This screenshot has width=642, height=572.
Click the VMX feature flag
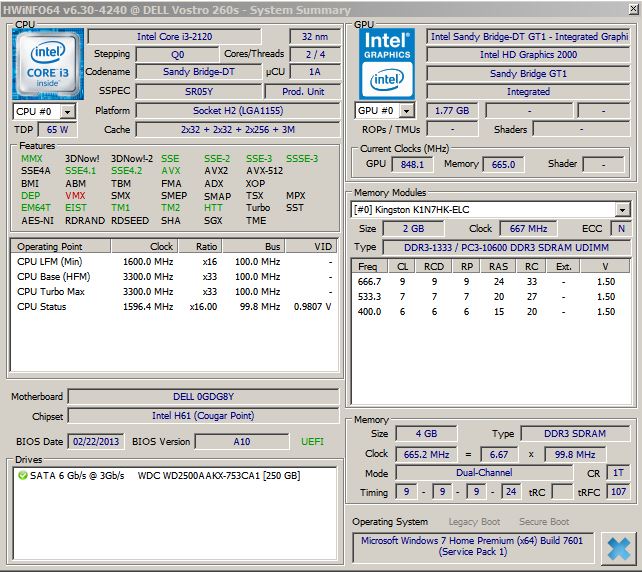(x=75, y=196)
